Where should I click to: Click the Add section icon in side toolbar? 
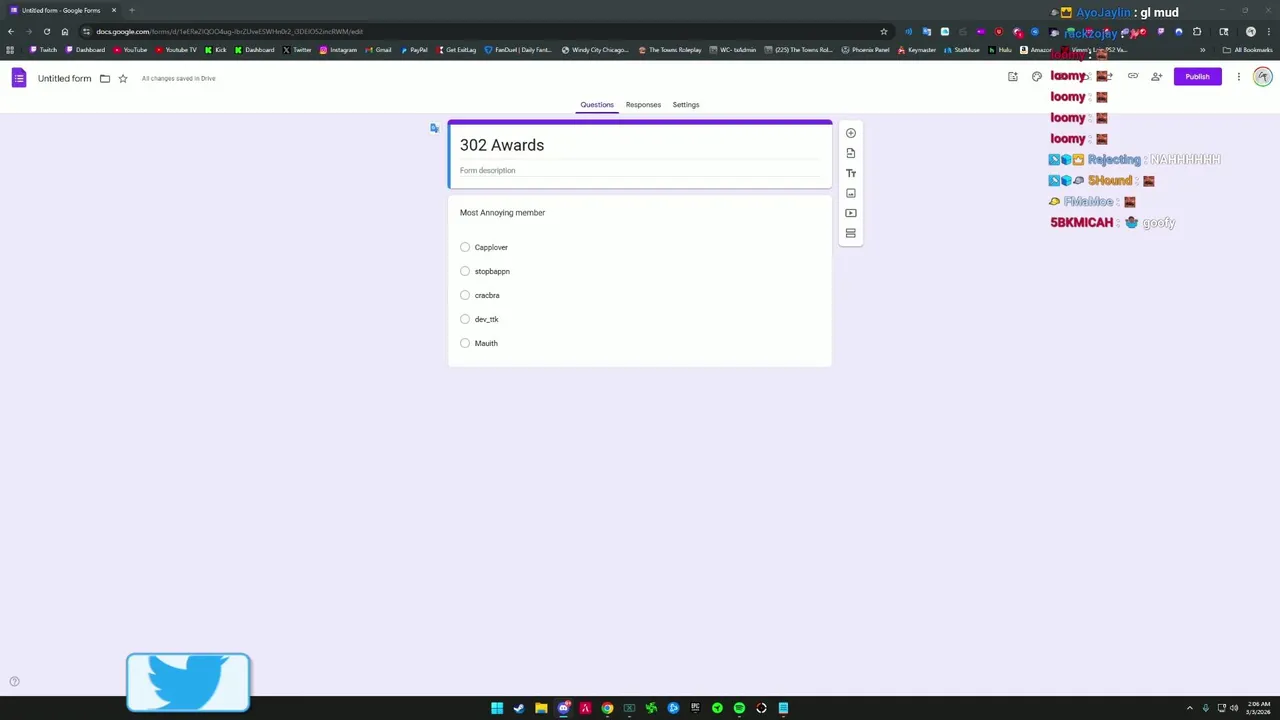pos(851,233)
